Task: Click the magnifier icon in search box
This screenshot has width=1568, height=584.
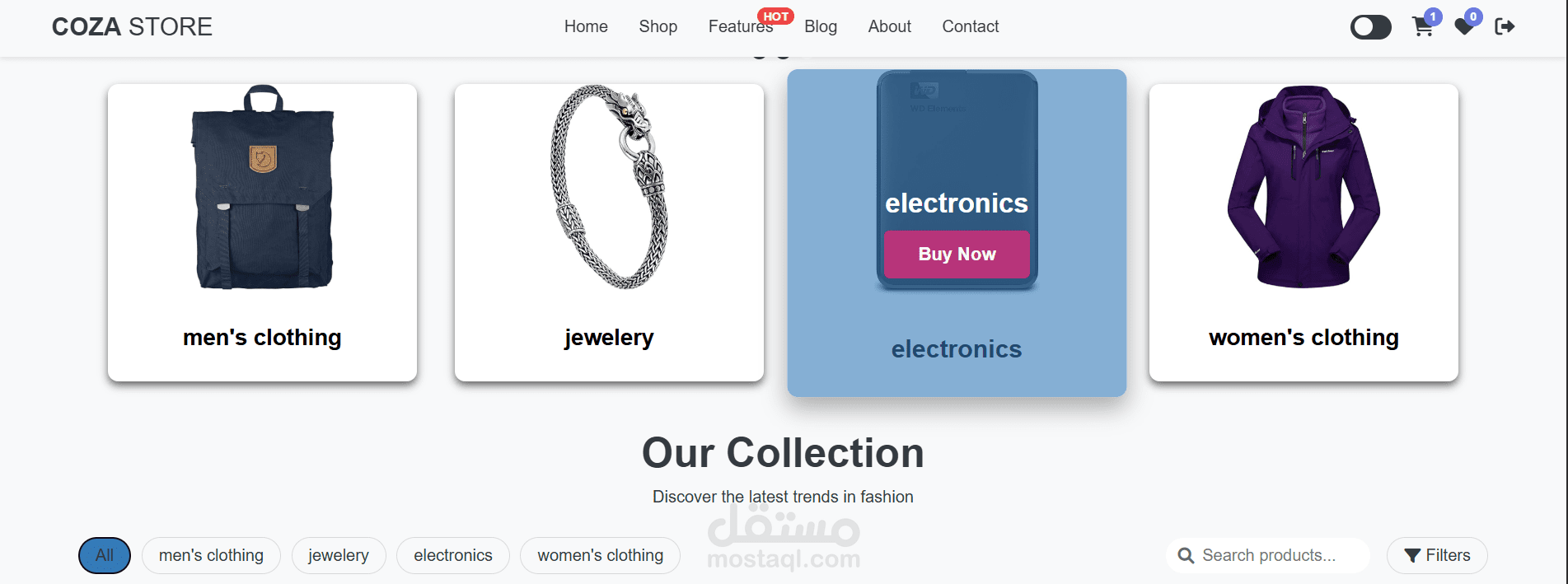Action: [x=1186, y=555]
